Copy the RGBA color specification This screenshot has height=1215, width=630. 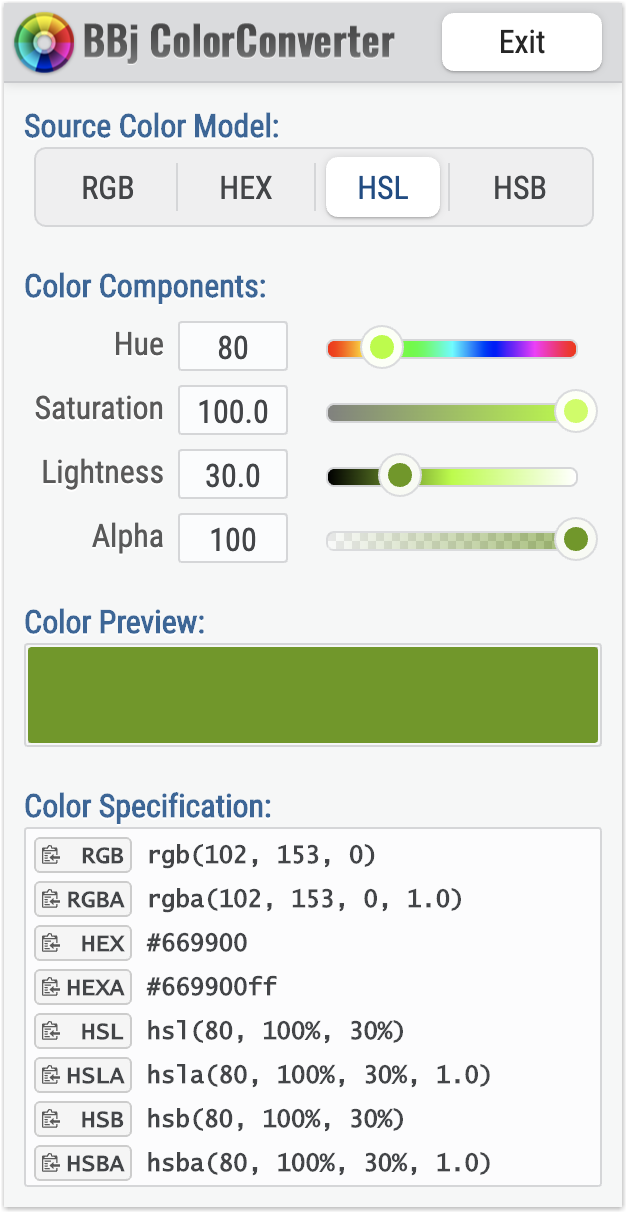point(84,899)
